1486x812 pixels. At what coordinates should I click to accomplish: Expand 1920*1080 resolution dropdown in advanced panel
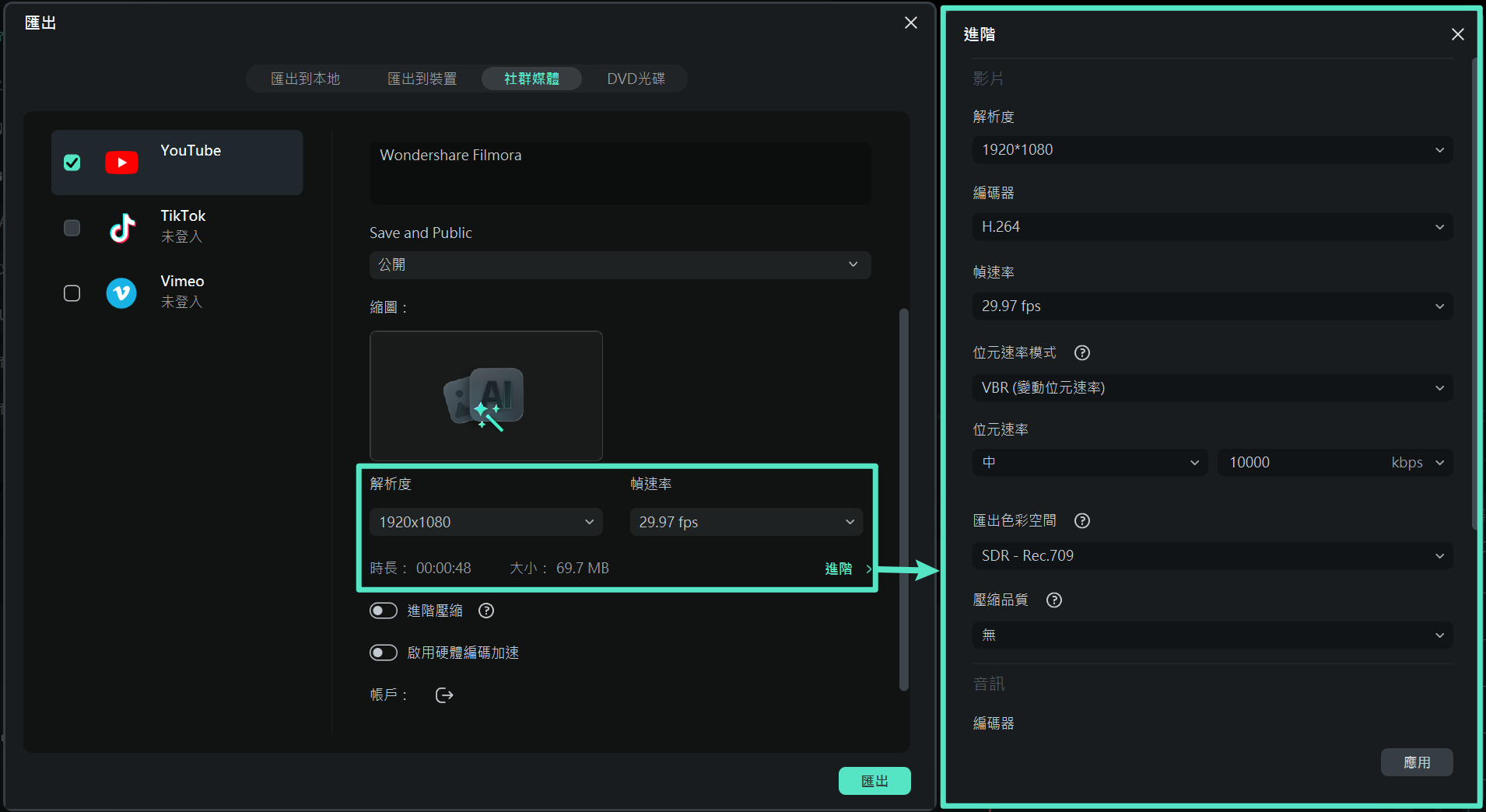1212,149
